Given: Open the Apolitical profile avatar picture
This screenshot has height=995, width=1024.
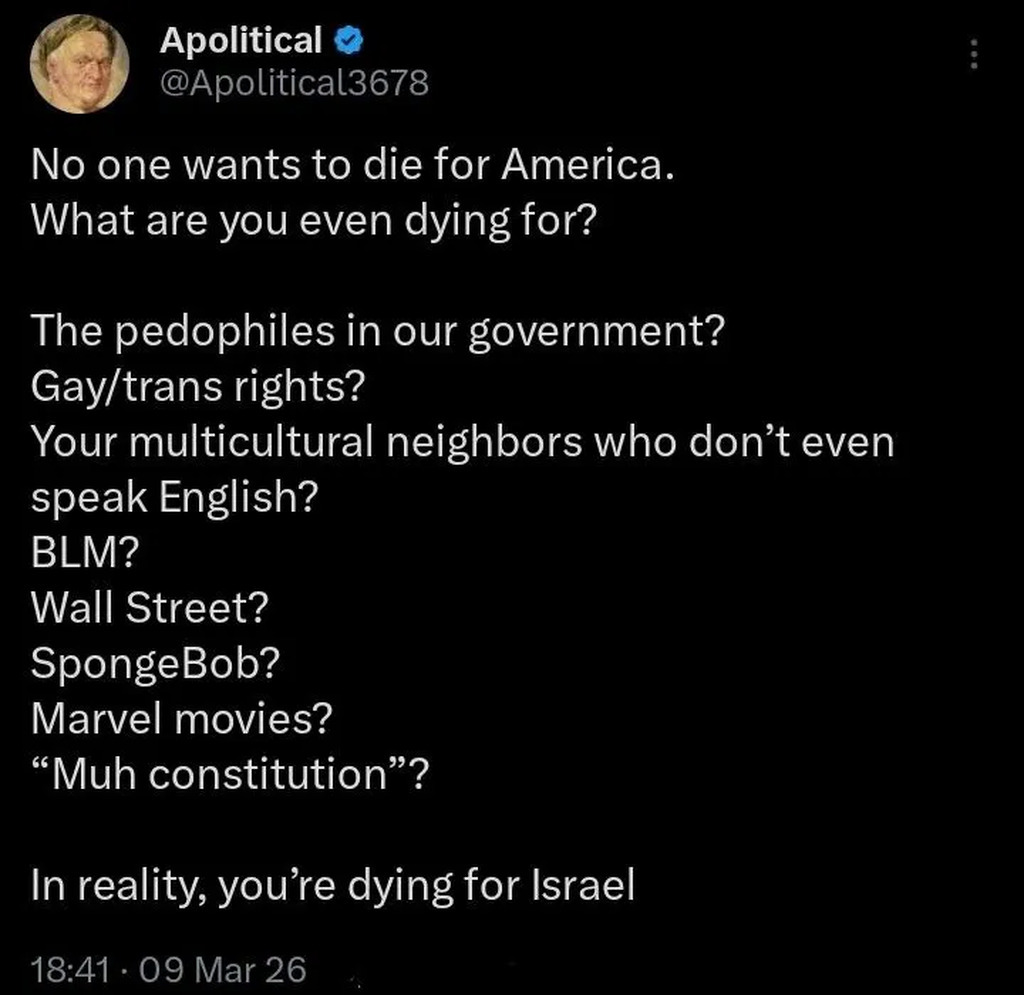Looking at the screenshot, I should pyautogui.click(x=79, y=64).
